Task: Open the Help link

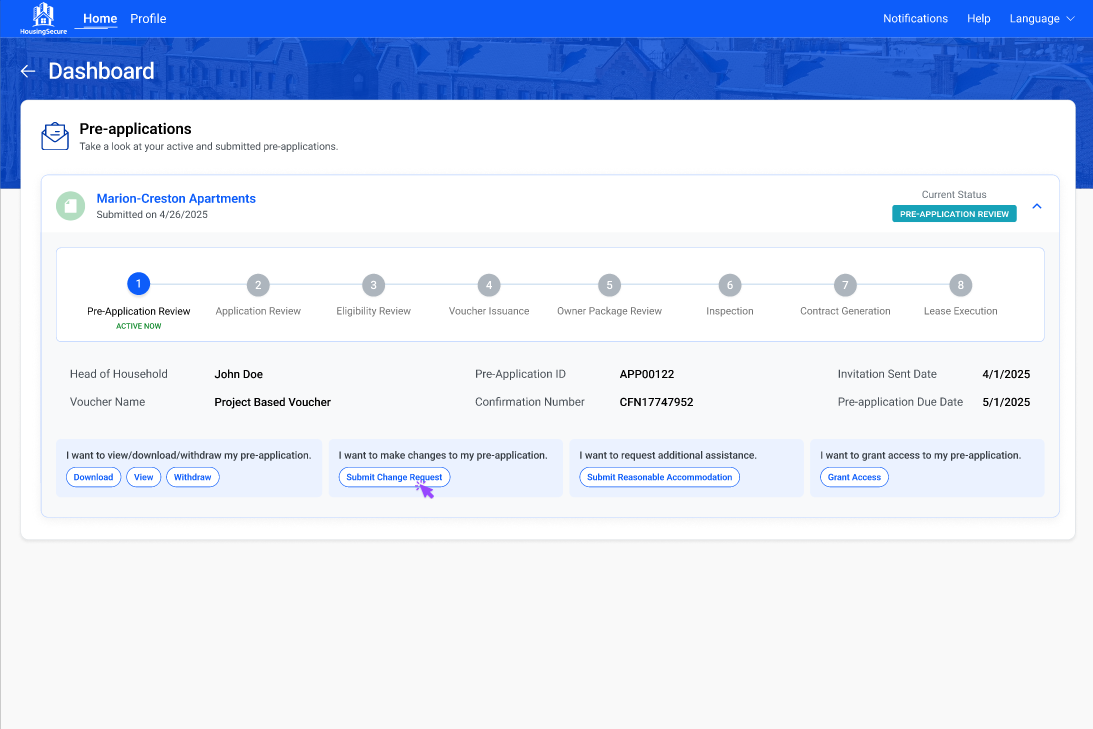Action: coord(978,19)
